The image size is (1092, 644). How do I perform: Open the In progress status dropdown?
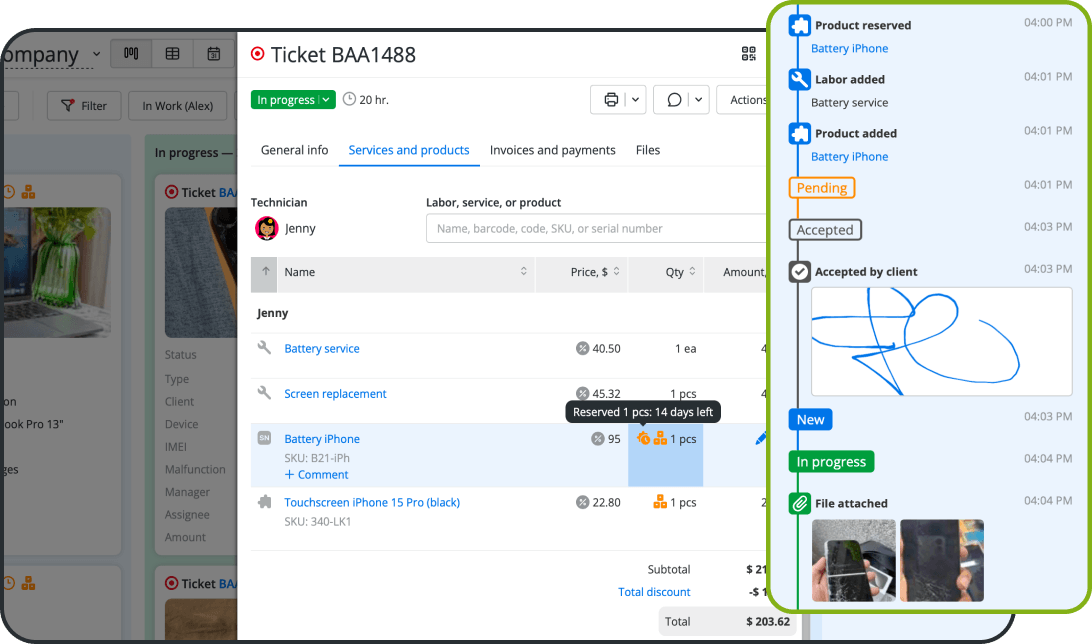coord(293,100)
